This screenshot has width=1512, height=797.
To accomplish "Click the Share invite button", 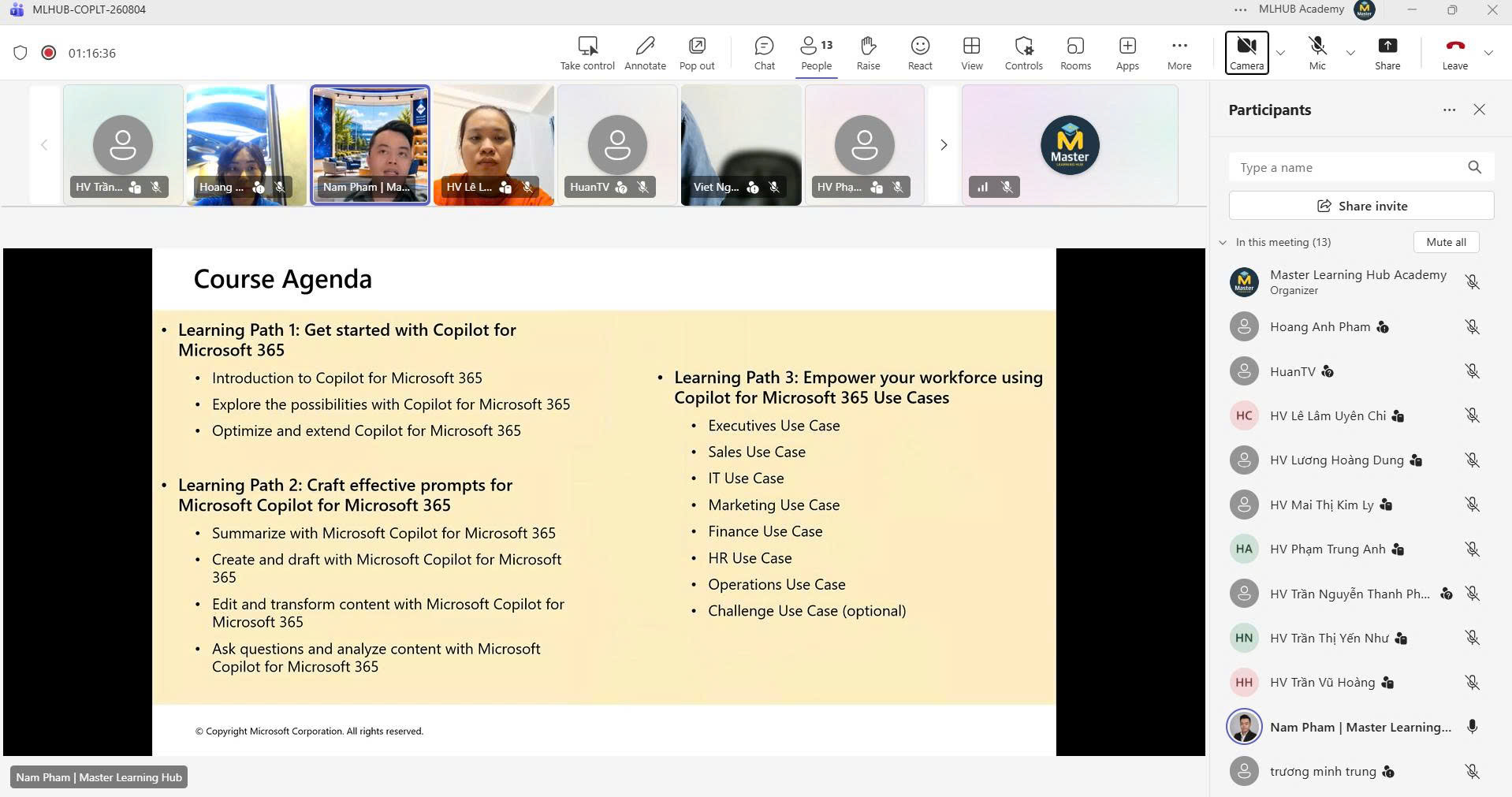I will click(x=1361, y=206).
